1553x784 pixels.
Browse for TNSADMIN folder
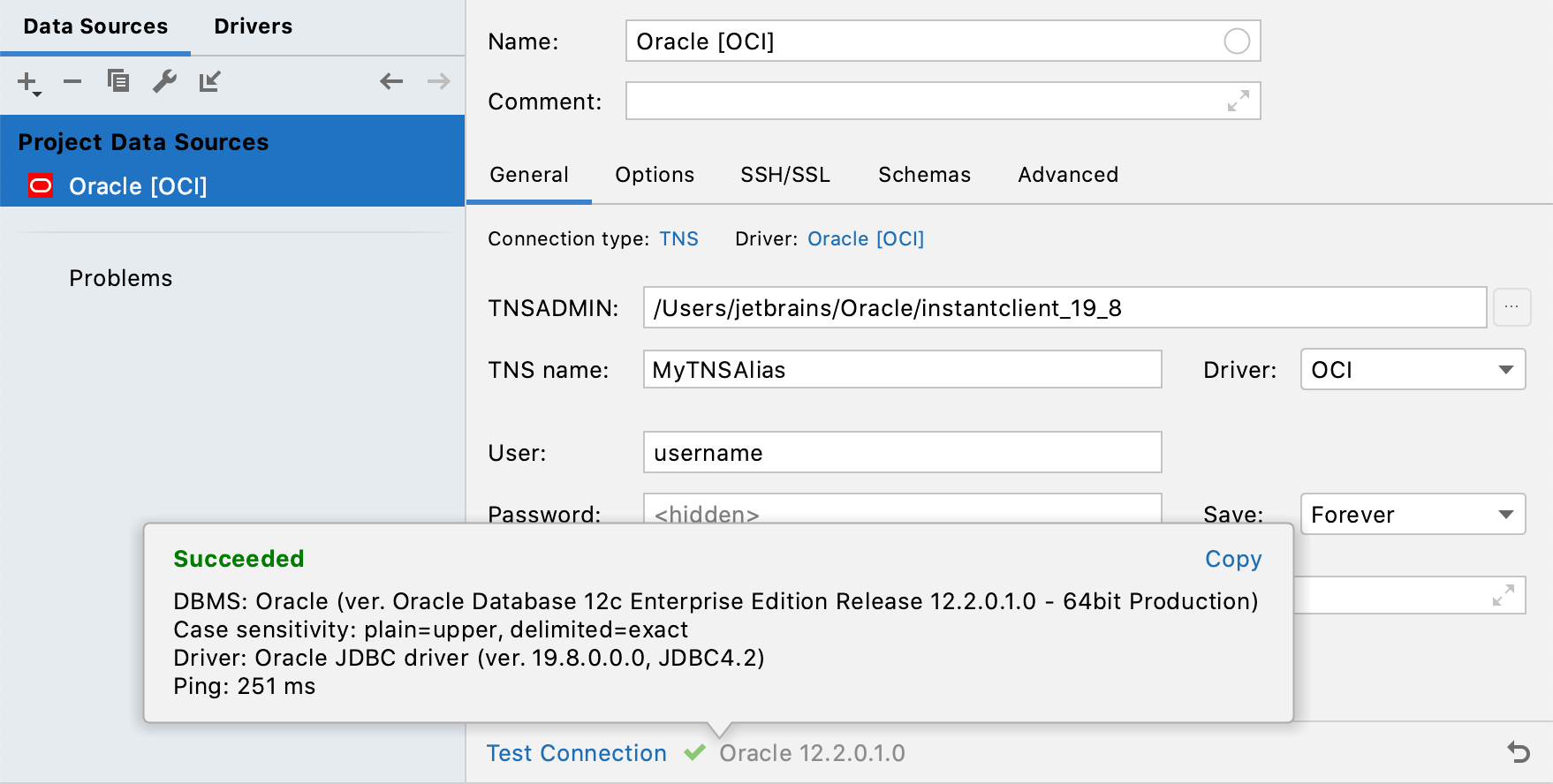pos(1511,307)
